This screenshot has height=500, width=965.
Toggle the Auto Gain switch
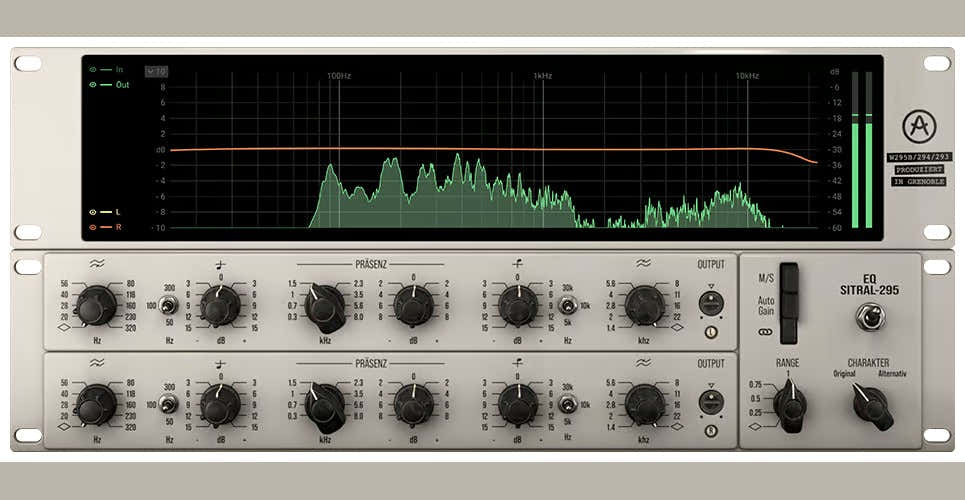(789, 305)
